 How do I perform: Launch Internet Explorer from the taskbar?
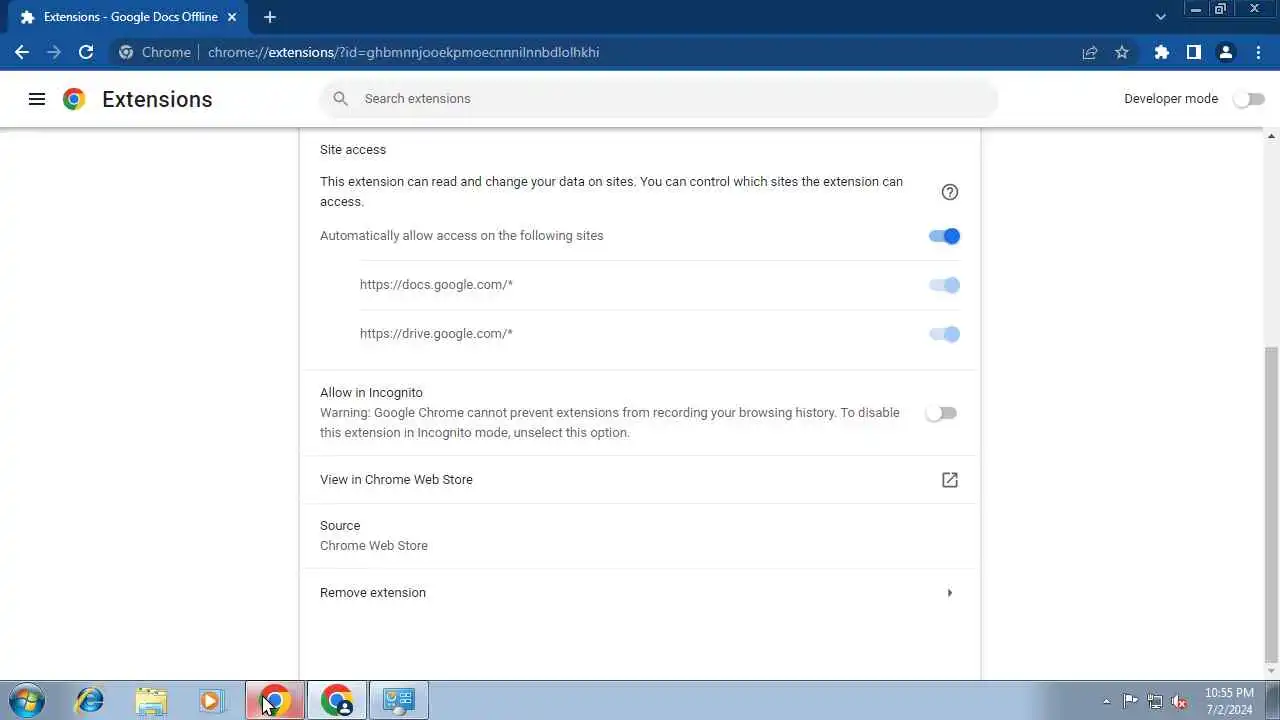[89, 701]
